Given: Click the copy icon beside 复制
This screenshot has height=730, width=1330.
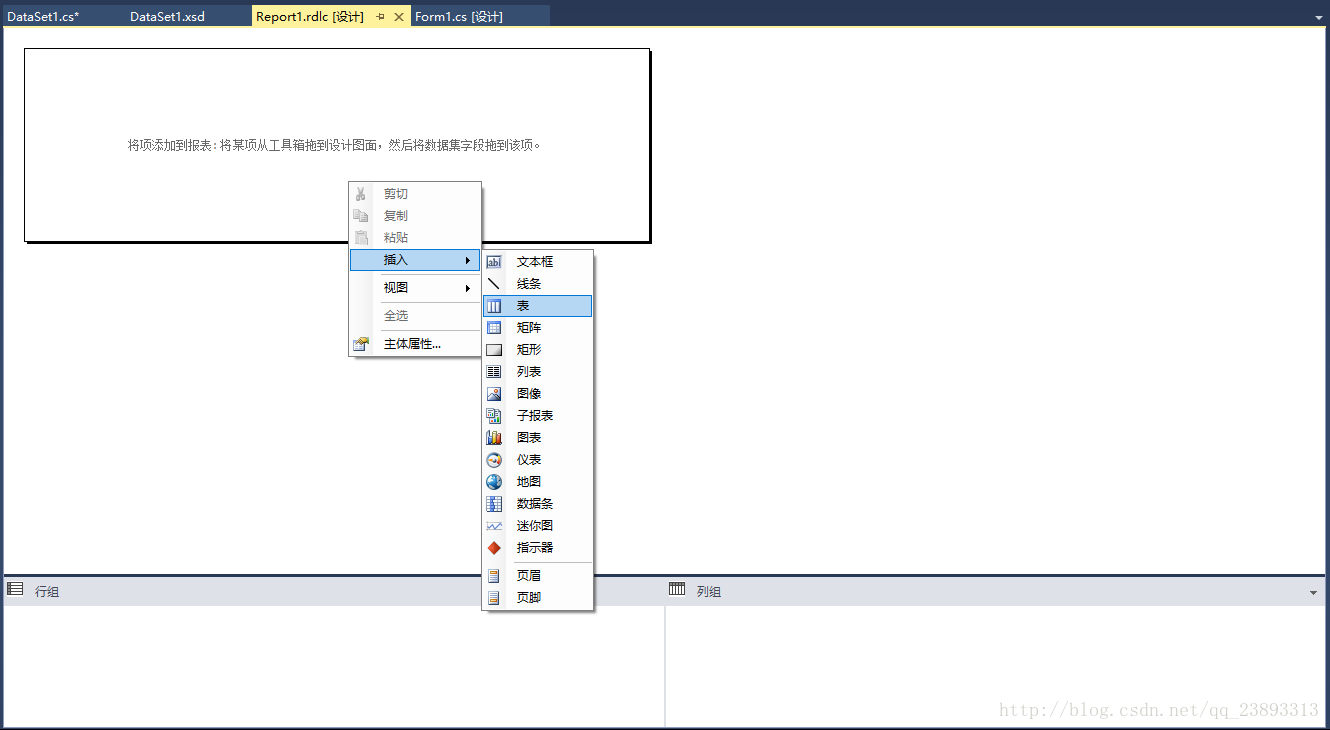Looking at the screenshot, I should 361,216.
